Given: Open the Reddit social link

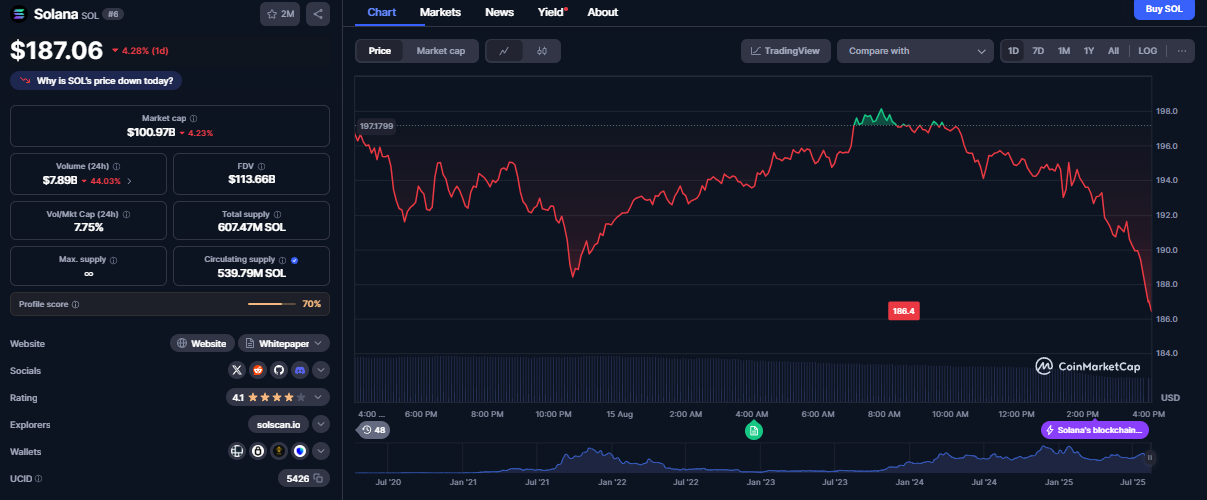Looking at the screenshot, I should 258,370.
